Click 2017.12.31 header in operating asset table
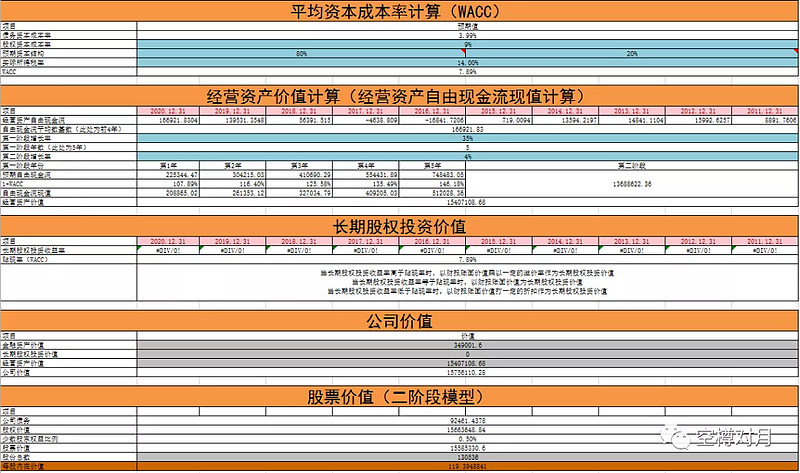 tap(365, 111)
